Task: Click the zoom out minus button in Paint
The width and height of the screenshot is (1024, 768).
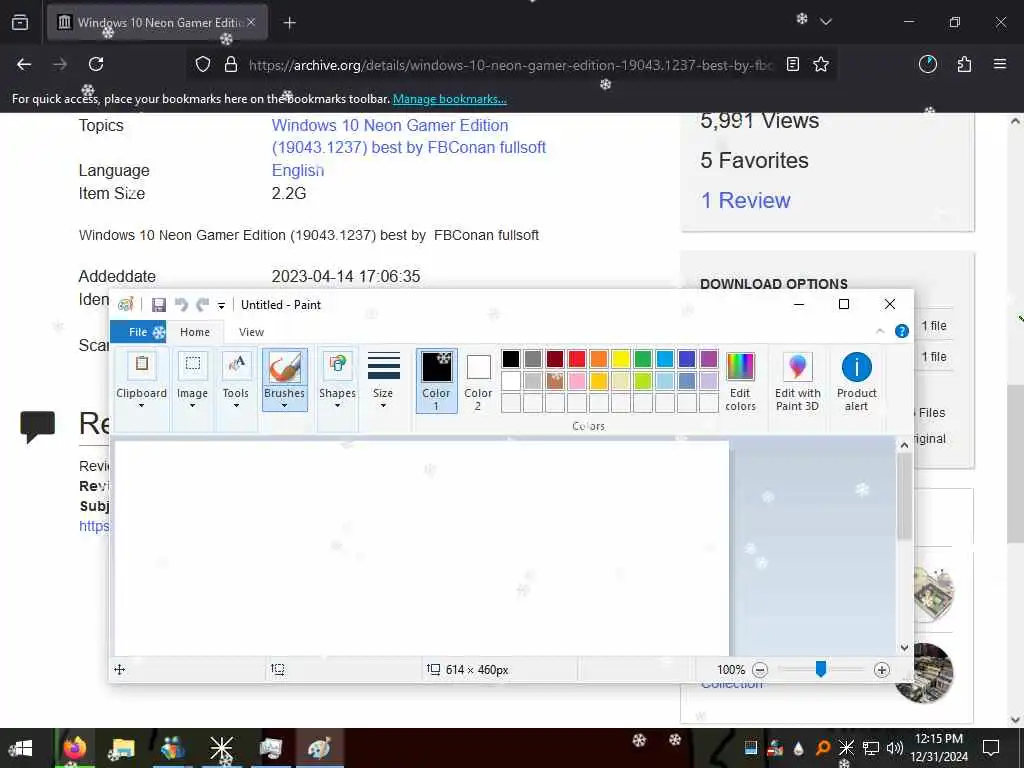Action: tap(760, 669)
